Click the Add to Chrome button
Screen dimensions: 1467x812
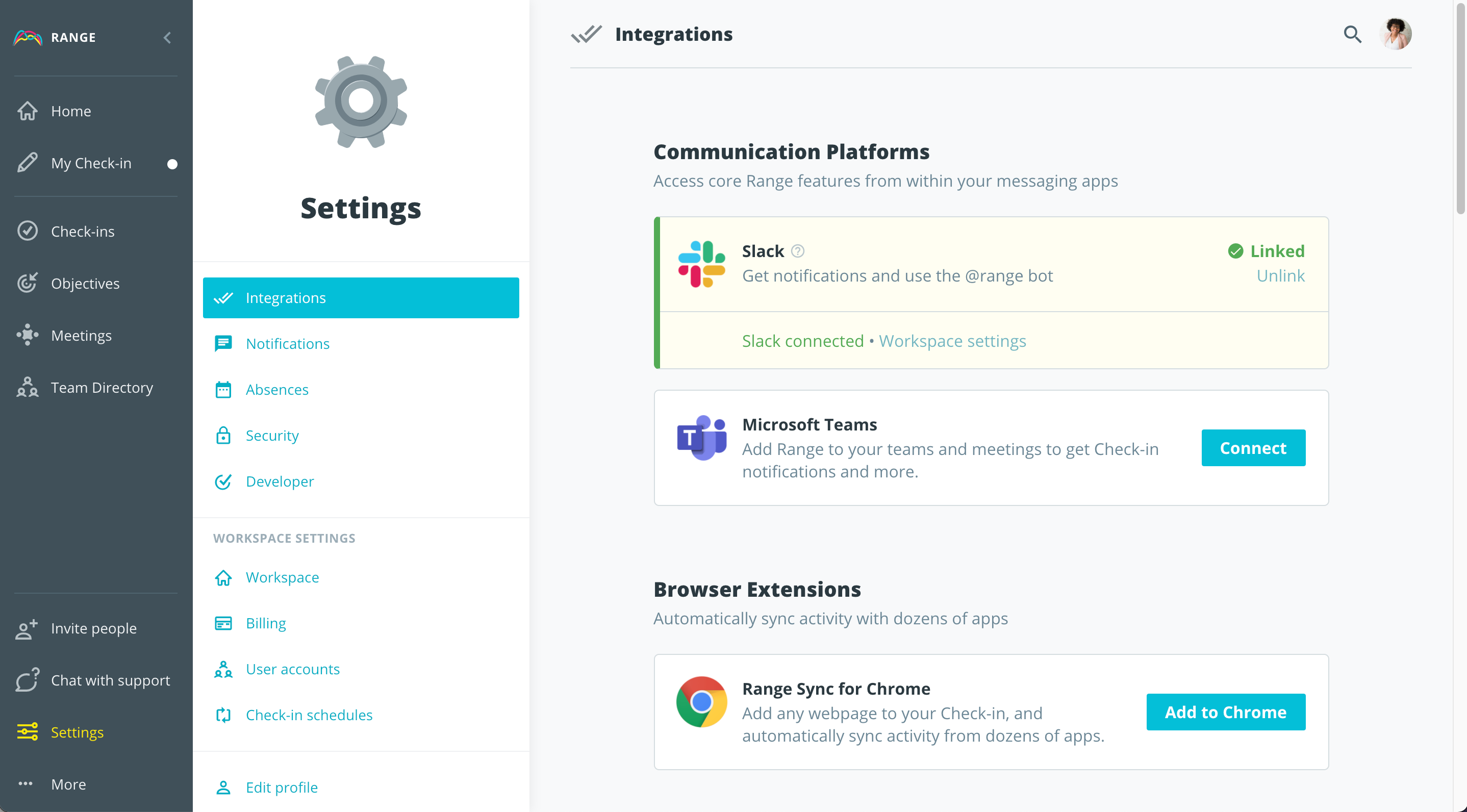[1226, 712]
